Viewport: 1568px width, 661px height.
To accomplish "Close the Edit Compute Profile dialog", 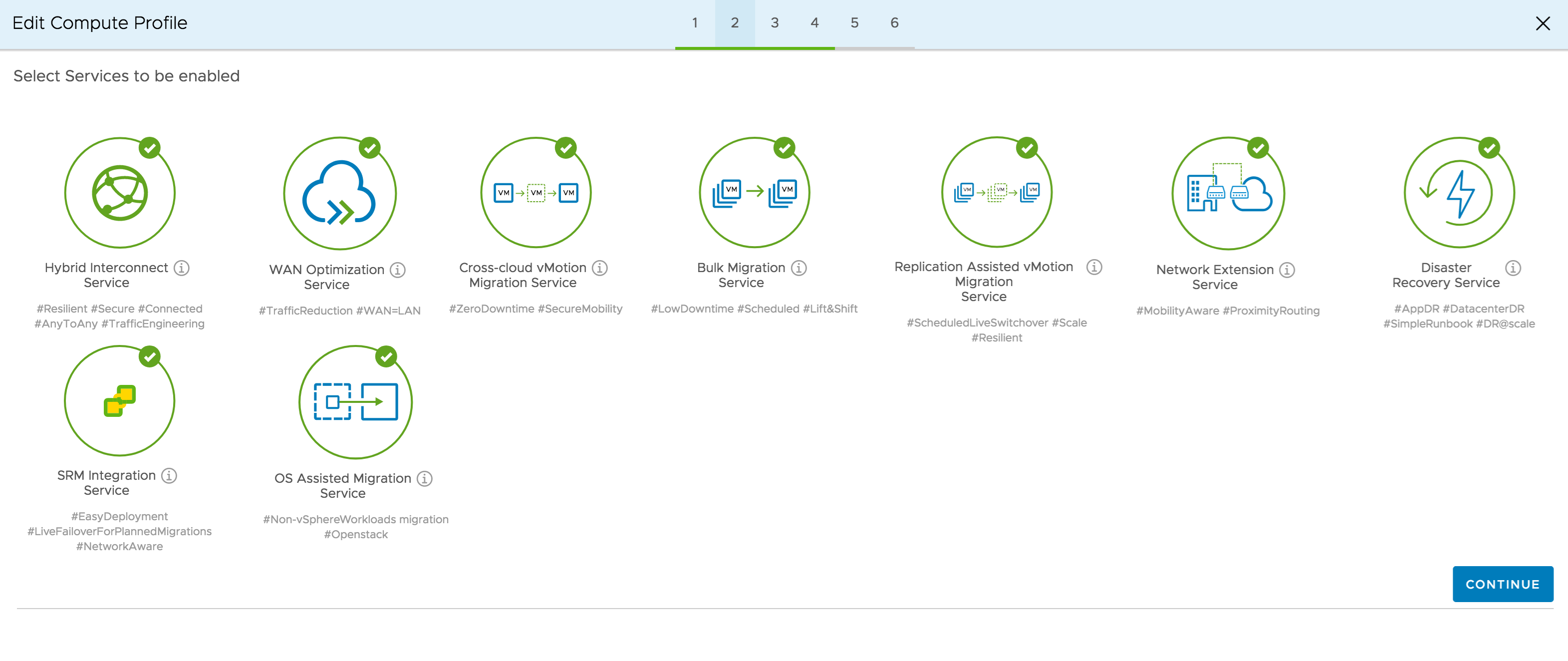I will tap(1543, 24).
